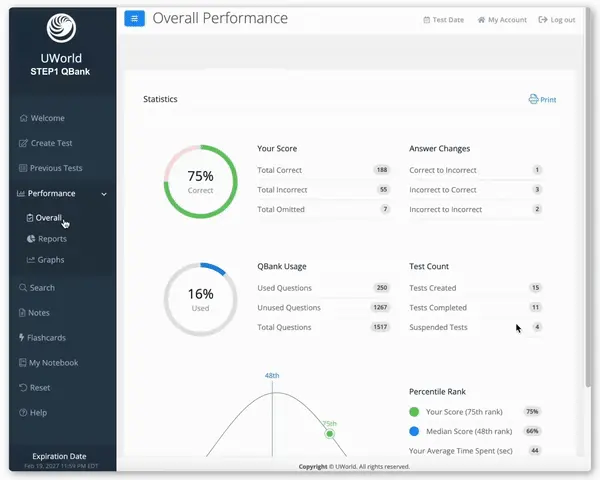Click the Log out link
This screenshot has height=480, width=600.
click(557, 20)
